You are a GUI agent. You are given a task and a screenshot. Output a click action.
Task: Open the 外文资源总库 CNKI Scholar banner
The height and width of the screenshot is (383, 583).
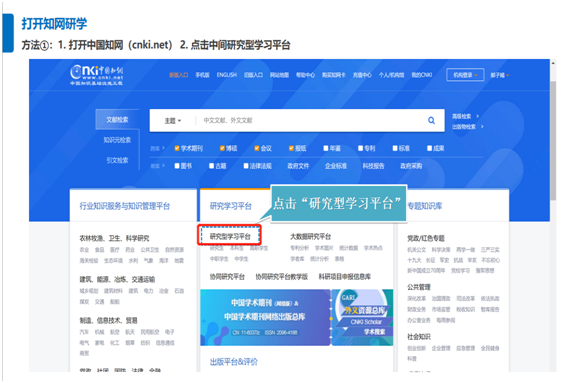pyautogui.click(x=363, y=318)
